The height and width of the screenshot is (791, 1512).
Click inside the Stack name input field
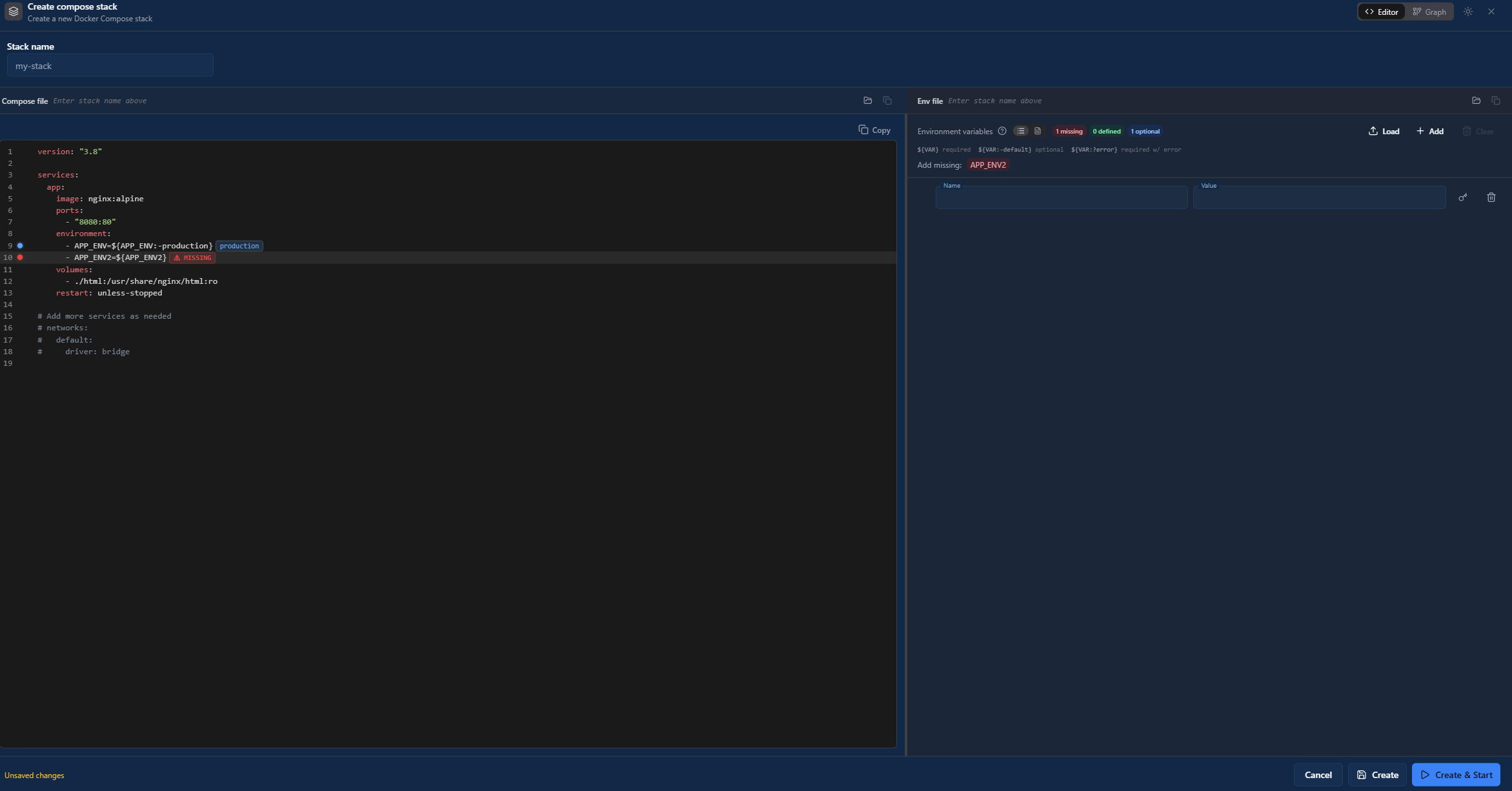tap(110, 65)
